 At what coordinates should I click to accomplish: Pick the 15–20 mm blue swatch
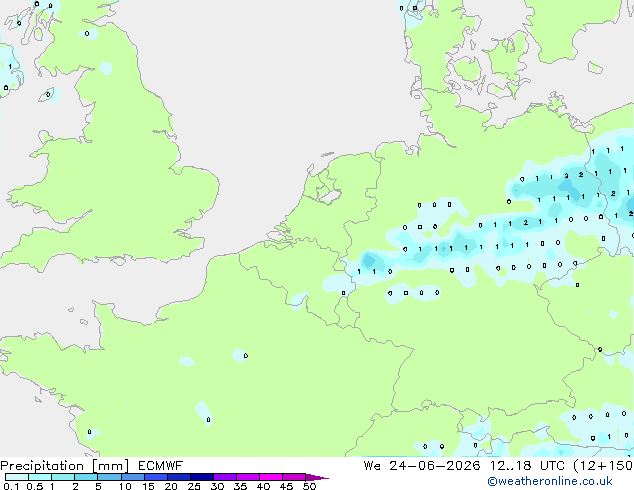pos(156,477)
